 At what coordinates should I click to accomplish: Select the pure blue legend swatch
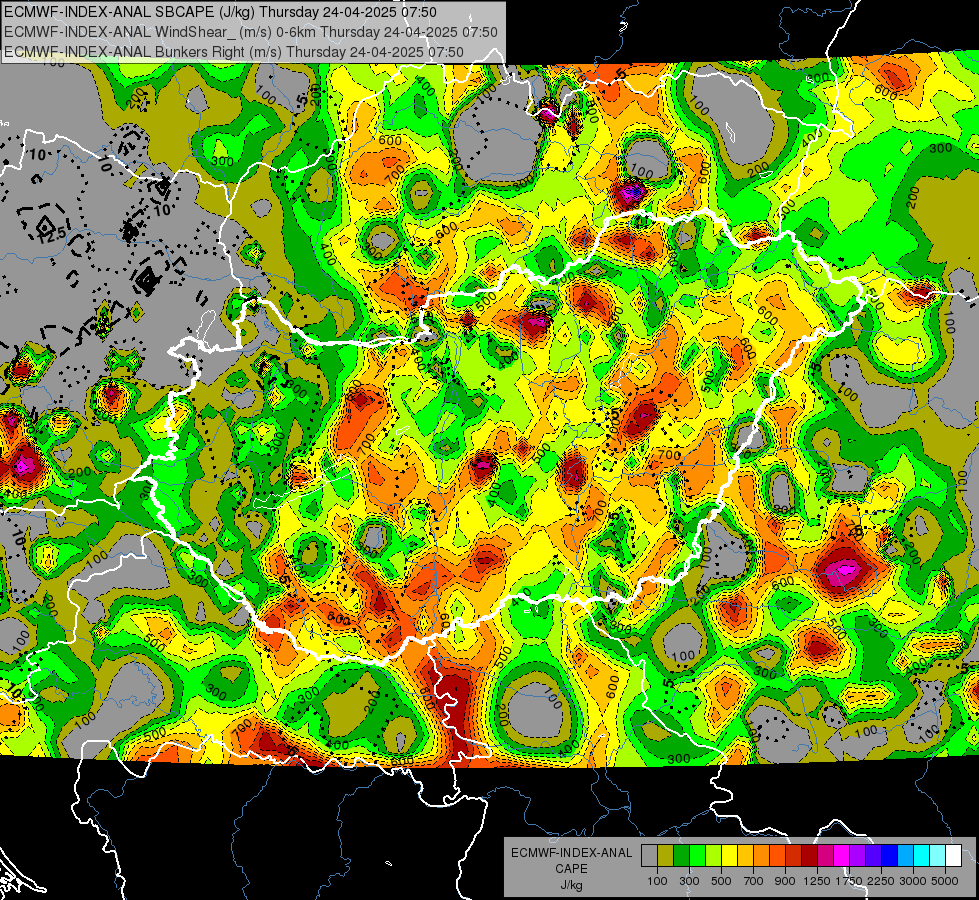(x=890, y=855)
